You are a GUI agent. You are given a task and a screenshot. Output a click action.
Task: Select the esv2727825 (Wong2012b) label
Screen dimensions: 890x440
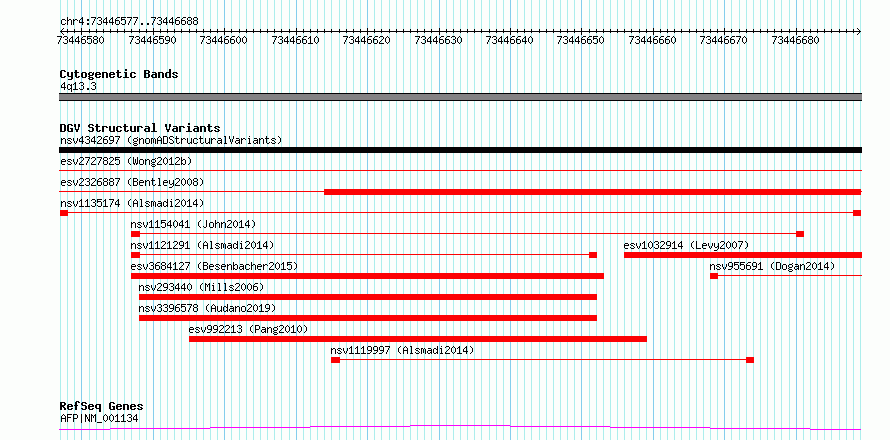[126, 161]
